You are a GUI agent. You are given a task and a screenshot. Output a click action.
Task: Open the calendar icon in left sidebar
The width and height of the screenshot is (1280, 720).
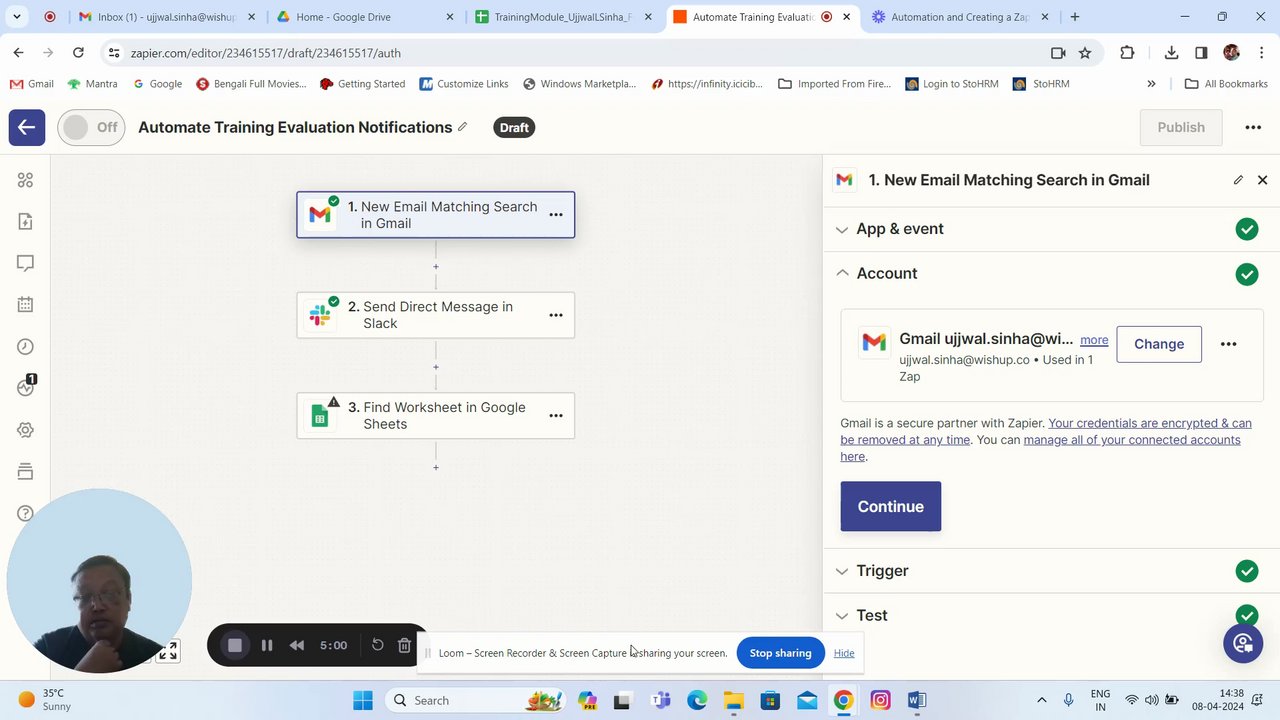click(x=26, y=305)
